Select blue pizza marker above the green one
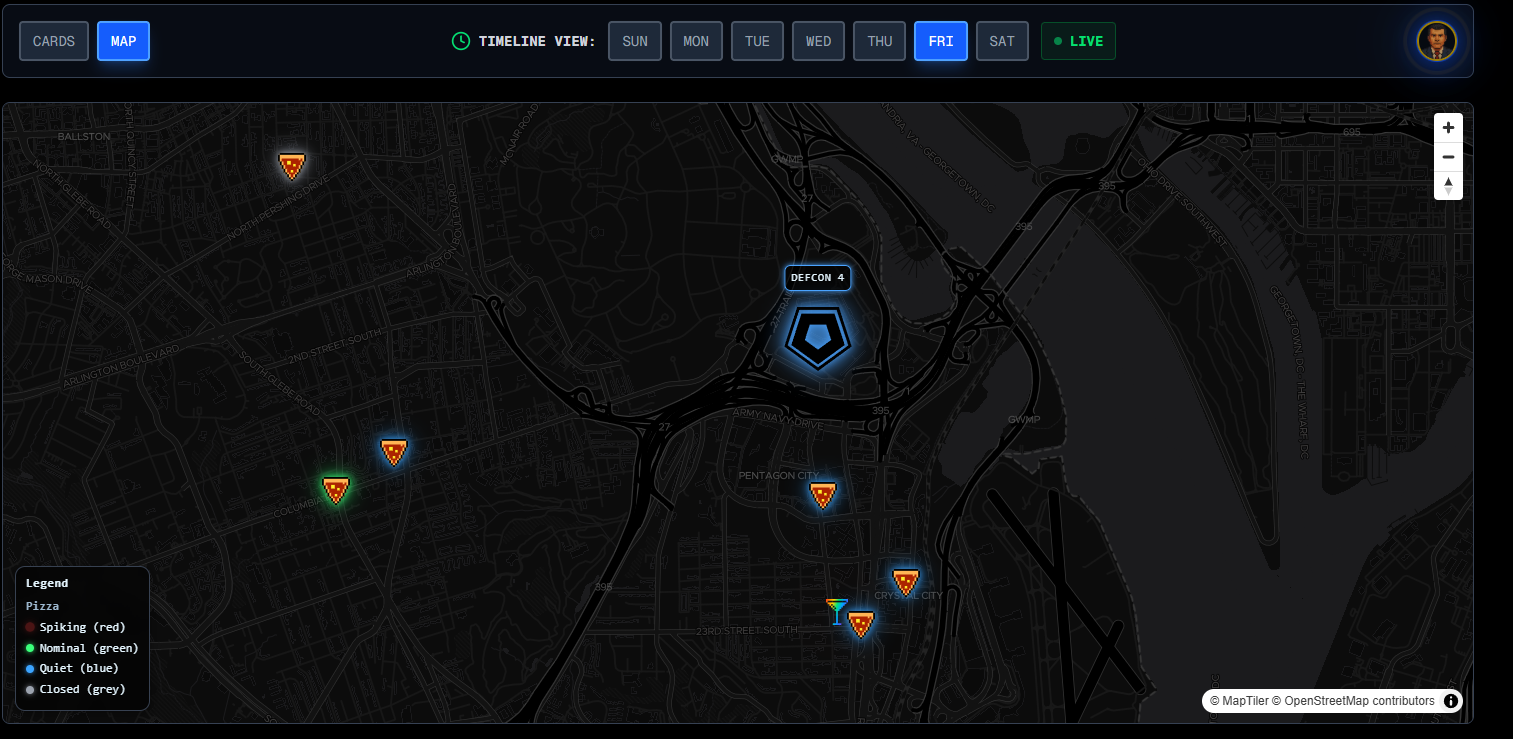Viewport: 1513px width, 739px height. click(394, 452)
